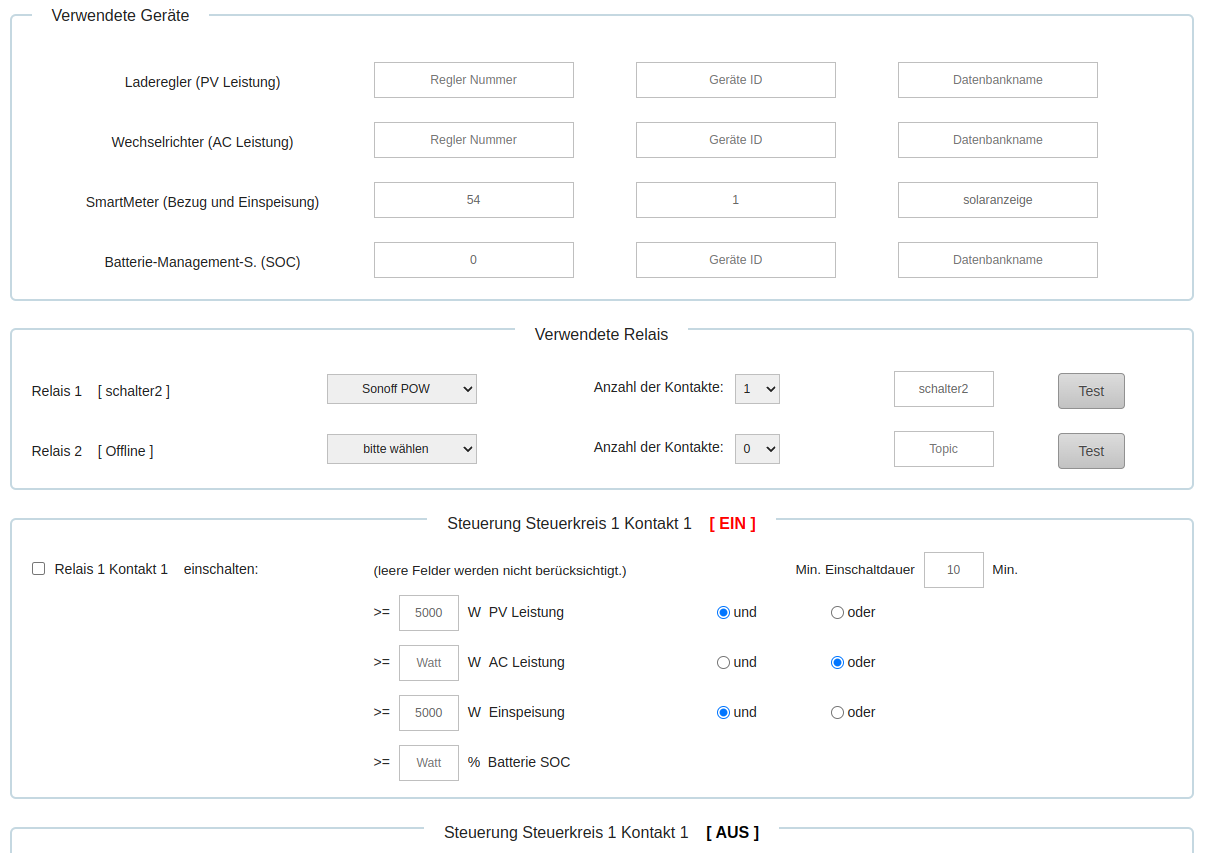Viewport: 1213px width, 853px height.
Task: Select 'oder' for Einspeisung
Action: (x=837, y=713)
